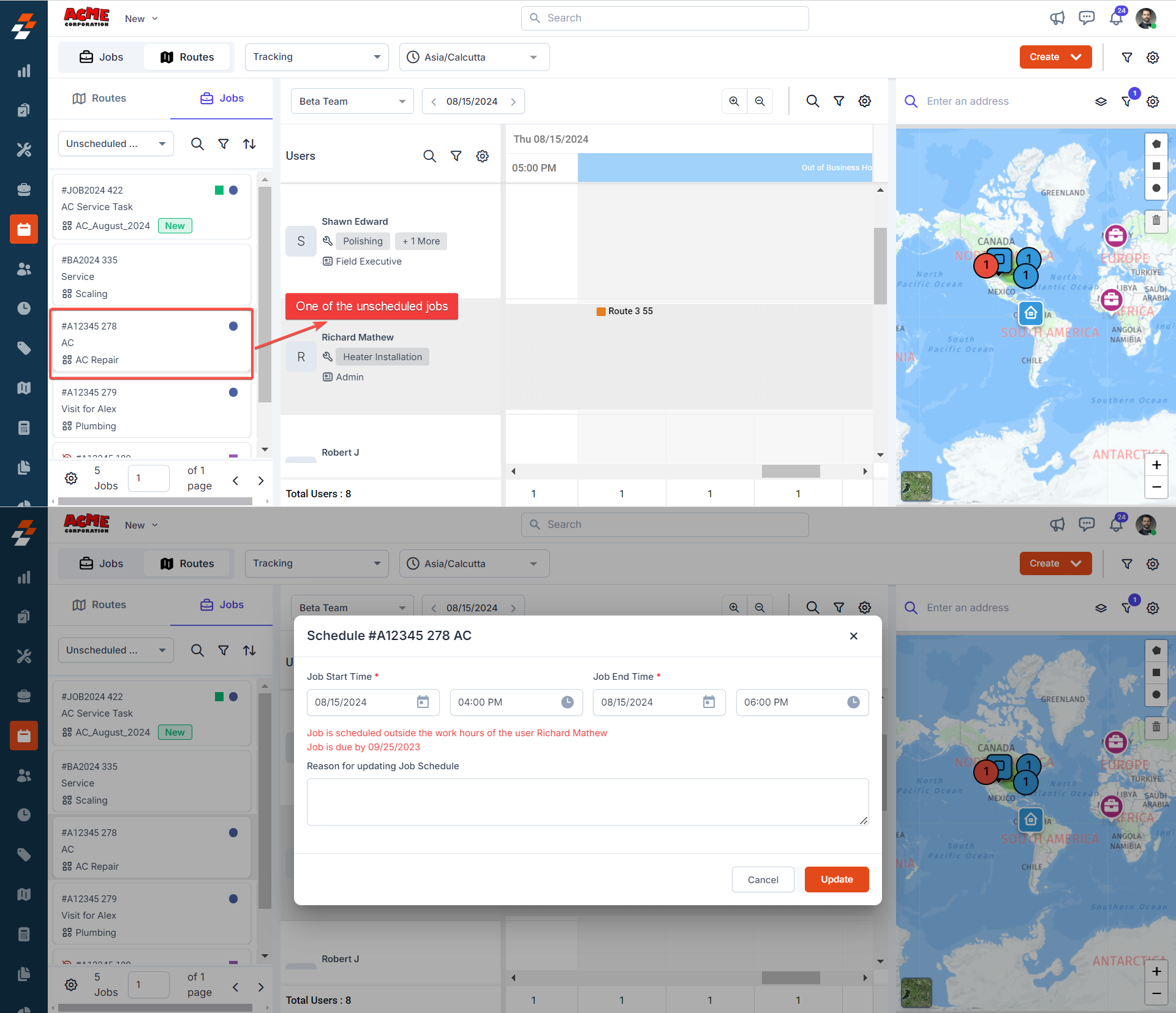Open the Users panel filter icon
This screenshot has height=1013, width=1176.
pos(456,156)
